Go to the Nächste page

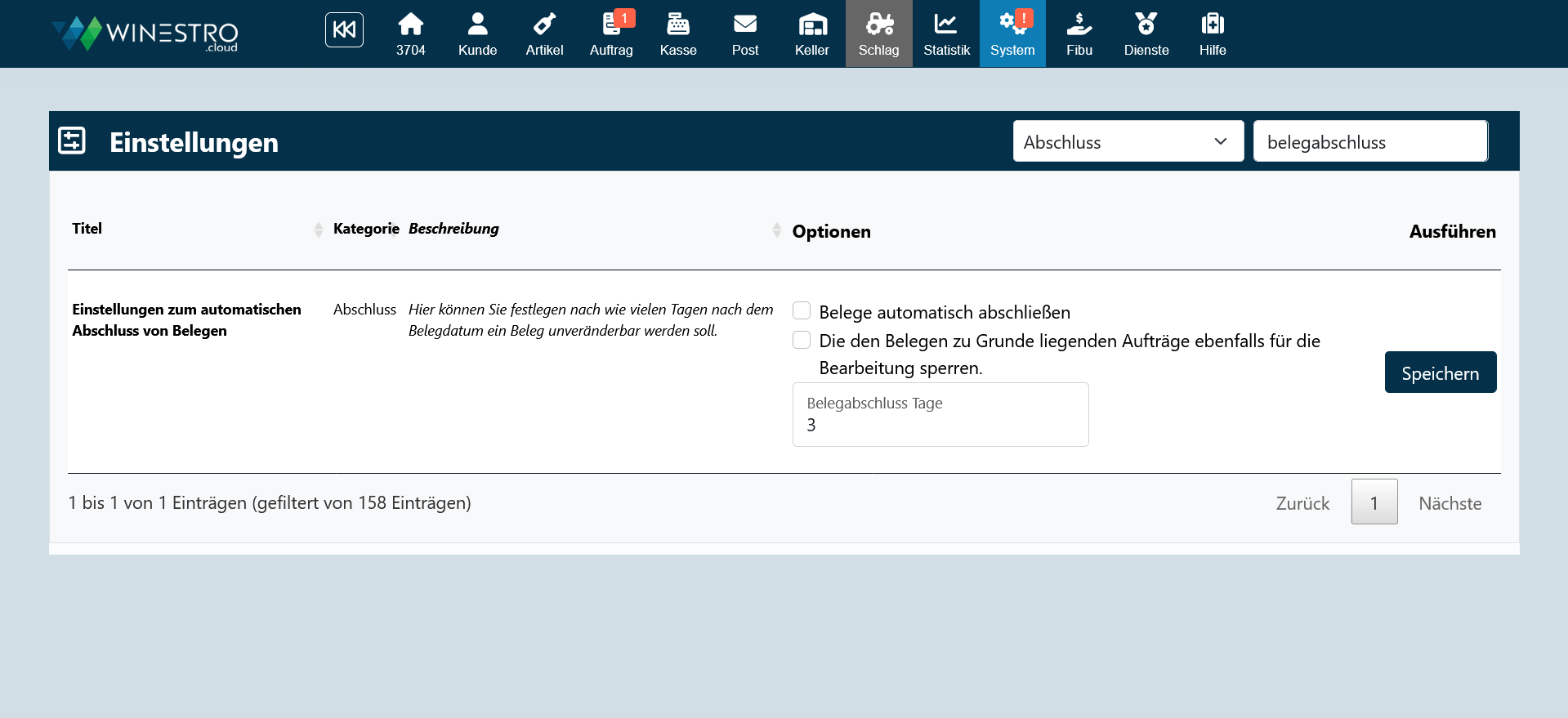click(1450, 503)
